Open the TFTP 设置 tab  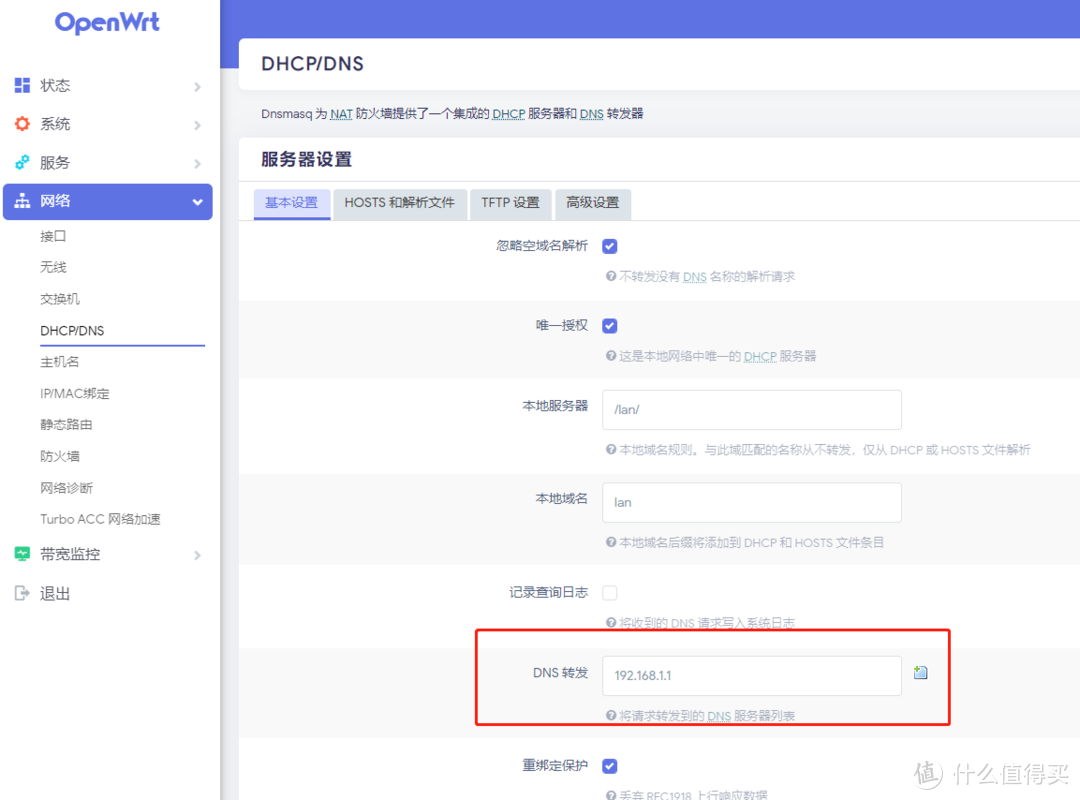click(x=511, y=204)
